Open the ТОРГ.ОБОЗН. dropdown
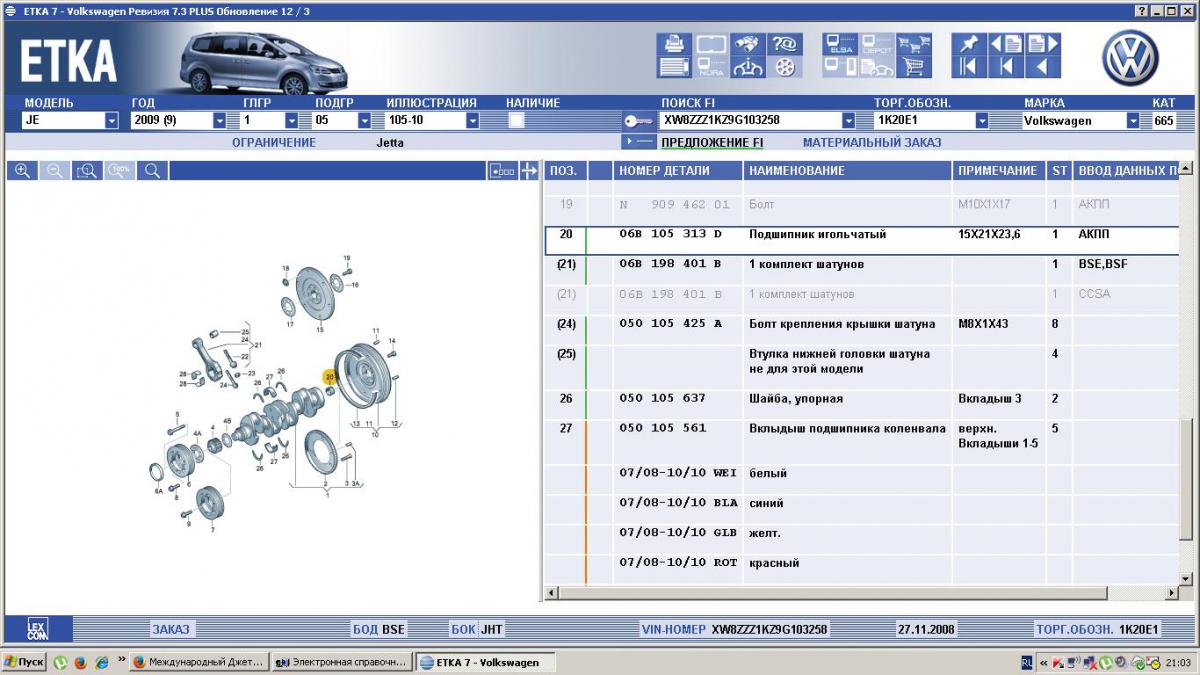The image size is (1200, 675). pyautogui.click(x=982, y=121)
